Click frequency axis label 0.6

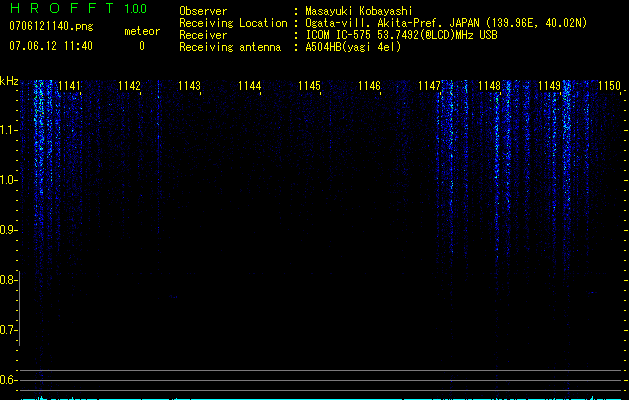[x=8, y=380]
